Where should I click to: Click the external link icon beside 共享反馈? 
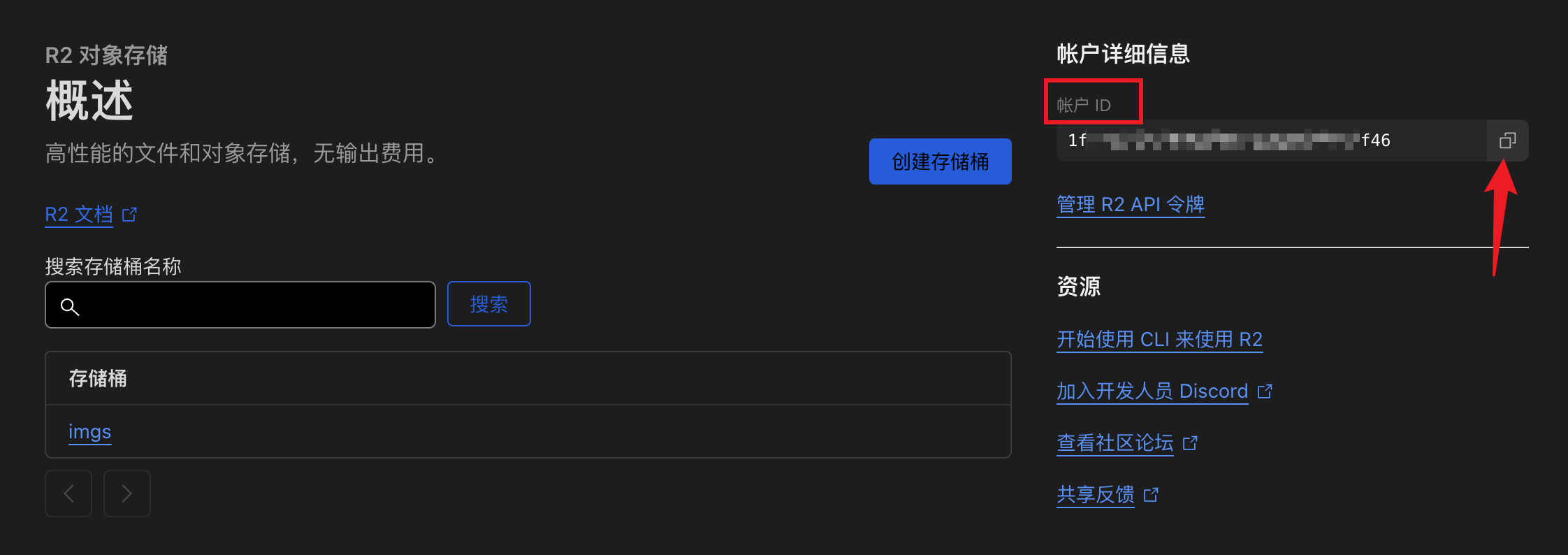pos(1150,495)
